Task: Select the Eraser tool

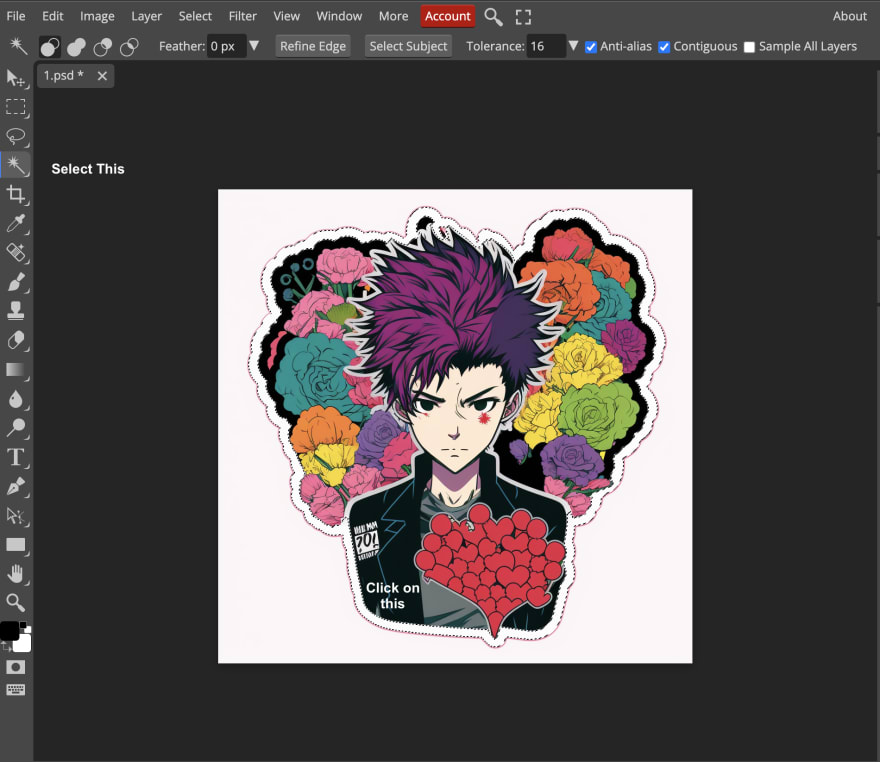Action: point(16,340)
